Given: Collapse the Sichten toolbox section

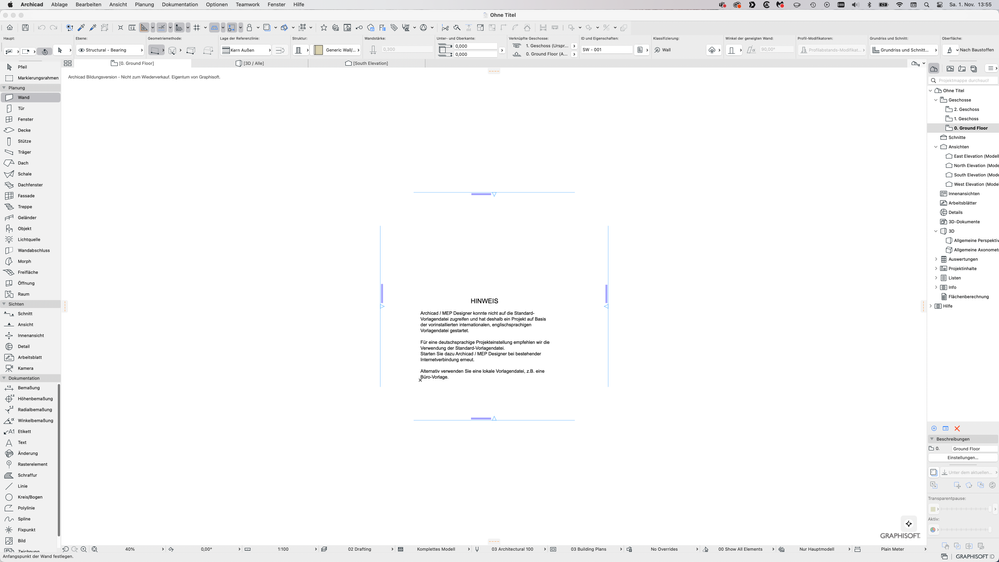Looking at the screenshot, I should [x=4, y=304].
